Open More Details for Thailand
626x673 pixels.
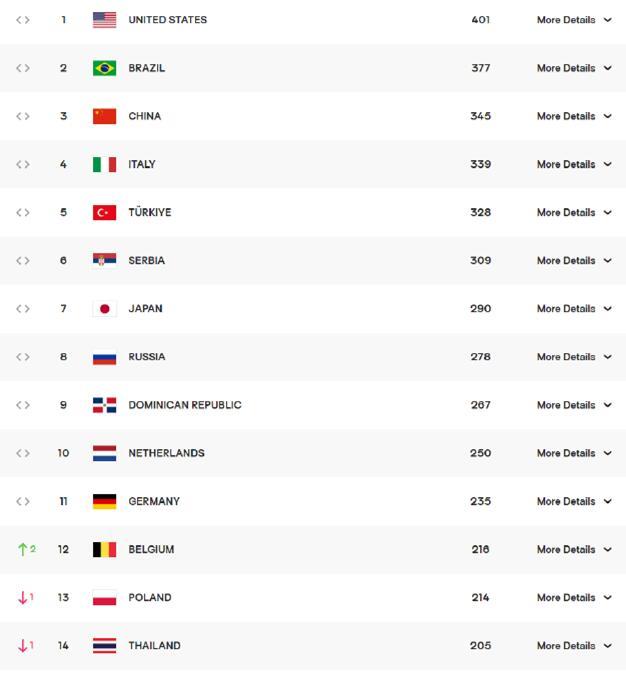pyautogui.click(x=574, y=646)
